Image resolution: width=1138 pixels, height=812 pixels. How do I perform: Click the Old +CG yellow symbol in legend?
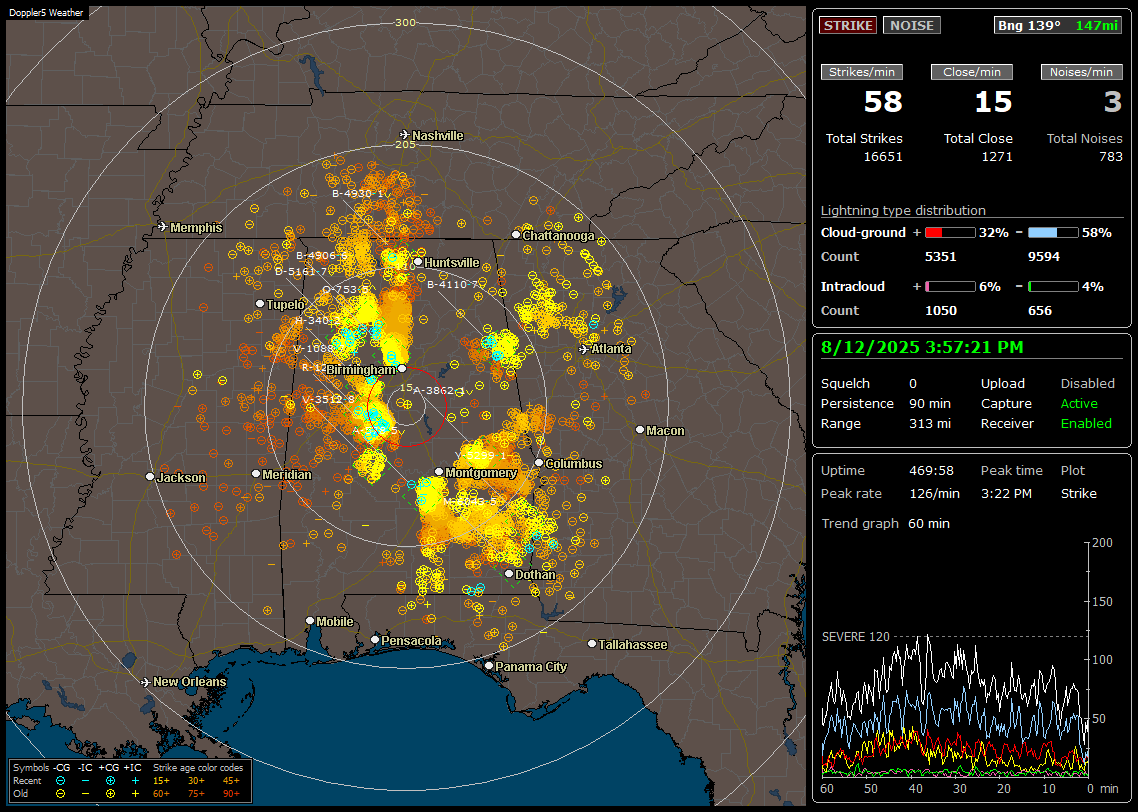click(110, 794)
